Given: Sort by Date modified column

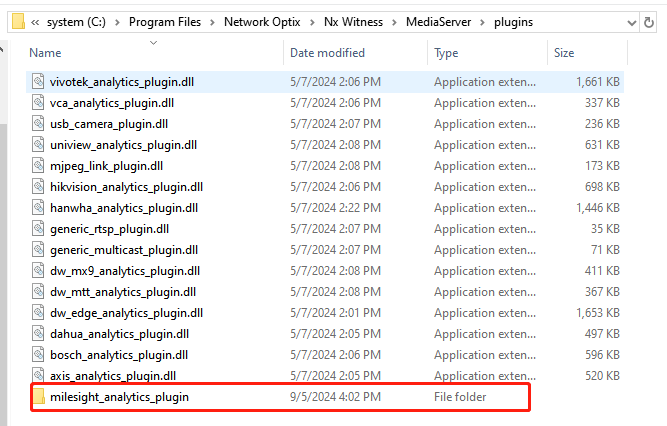Looking at the screenshot, I should tap(327, 53).
